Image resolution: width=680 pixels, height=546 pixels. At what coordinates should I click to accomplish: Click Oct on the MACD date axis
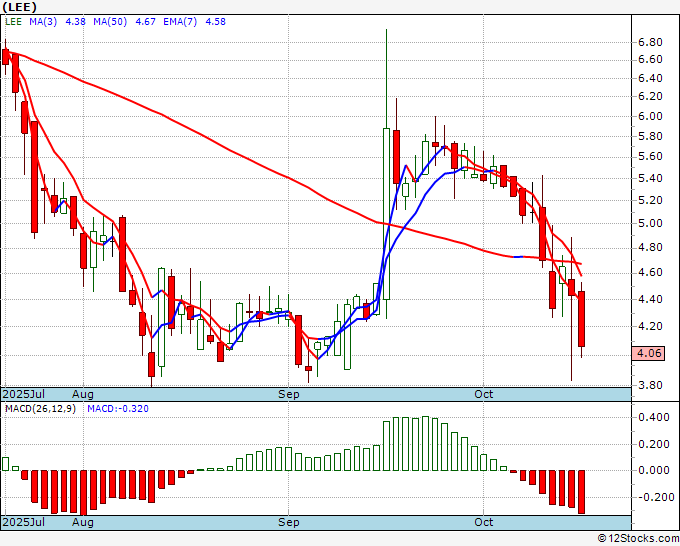[484, 522]
